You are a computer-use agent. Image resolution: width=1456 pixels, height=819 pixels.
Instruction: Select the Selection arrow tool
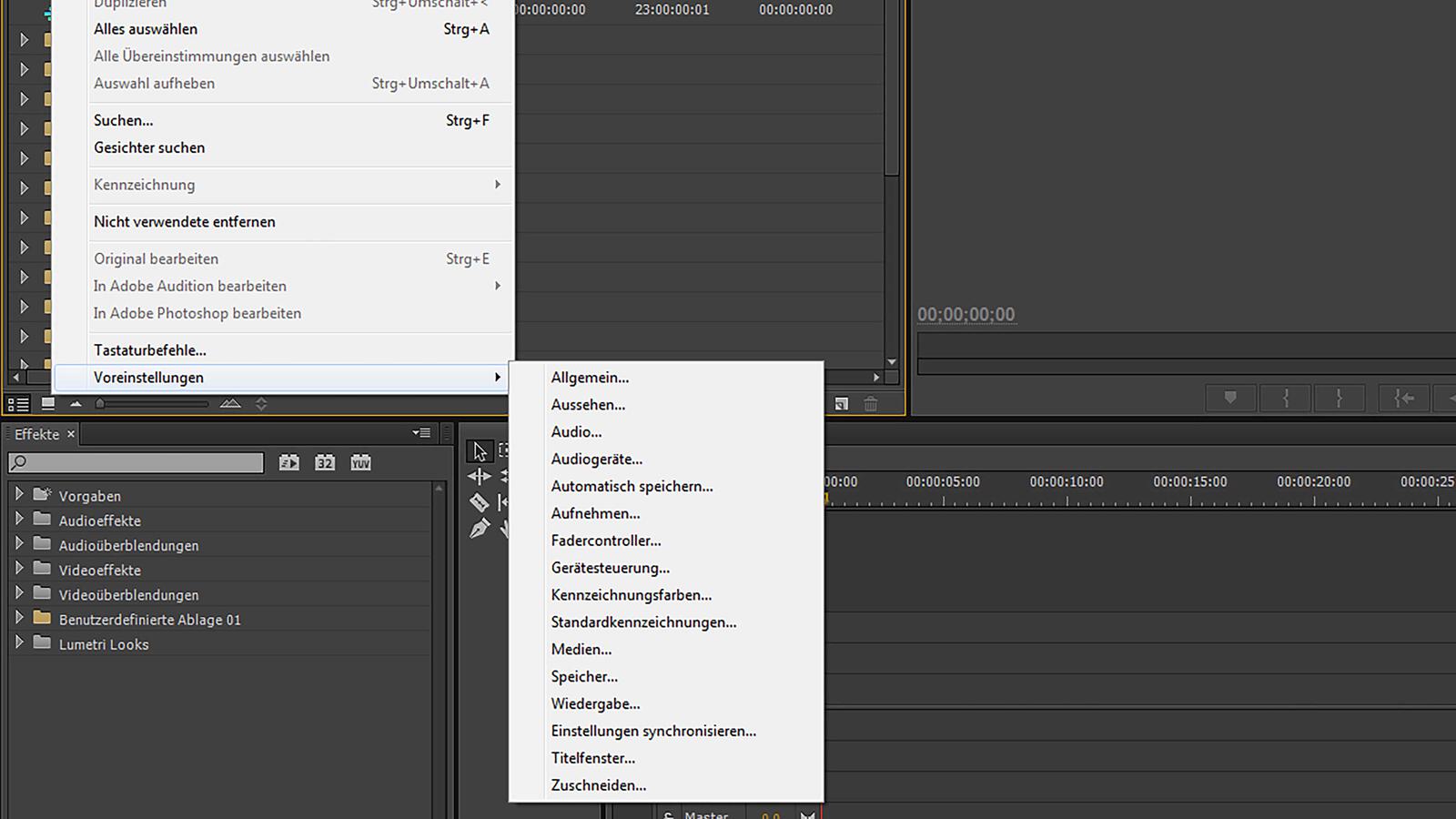pos(480,451)
